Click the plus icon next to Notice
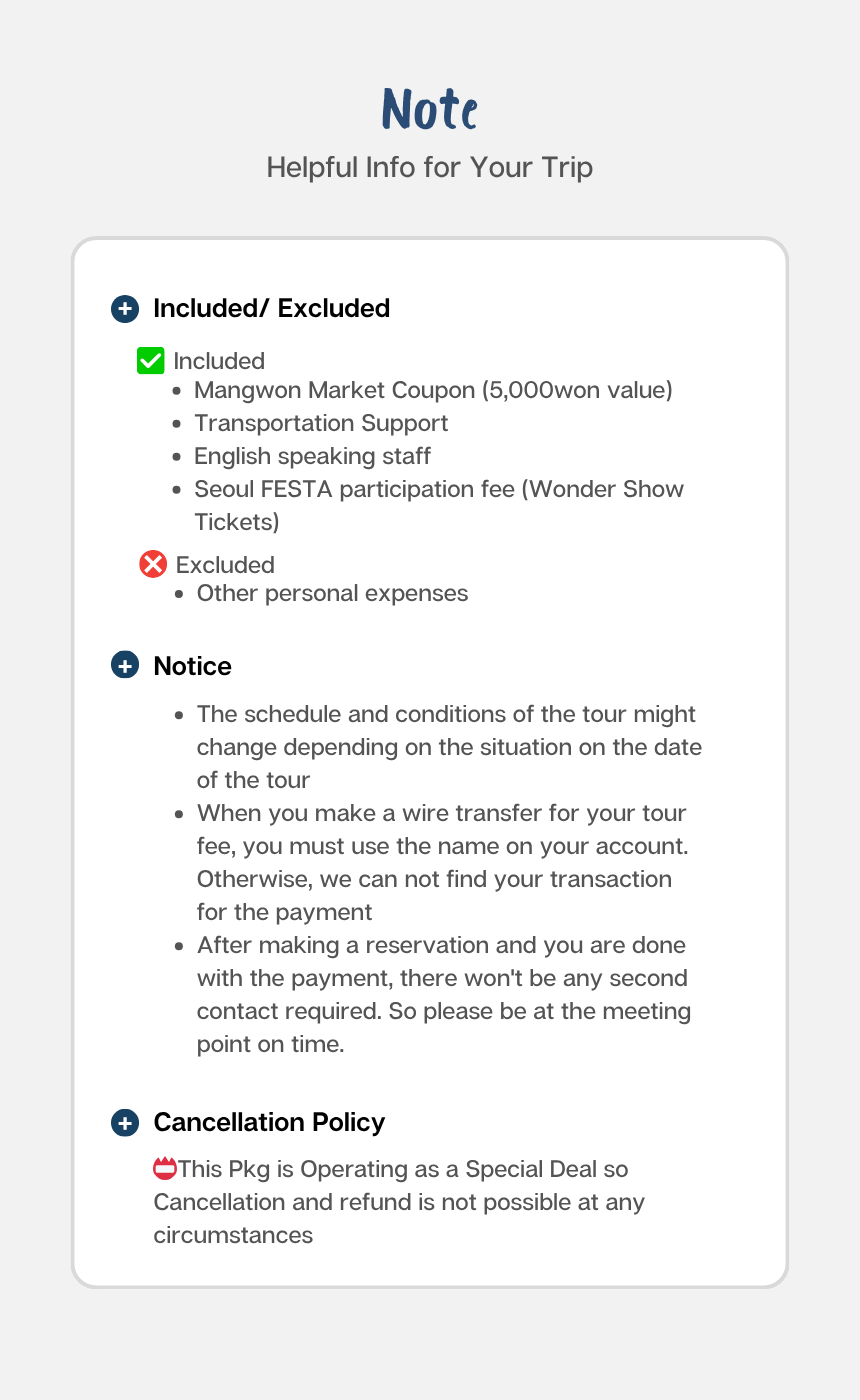Image resolution: width=860 pixels, height=1400 pixels. click(x=125, y=666)
